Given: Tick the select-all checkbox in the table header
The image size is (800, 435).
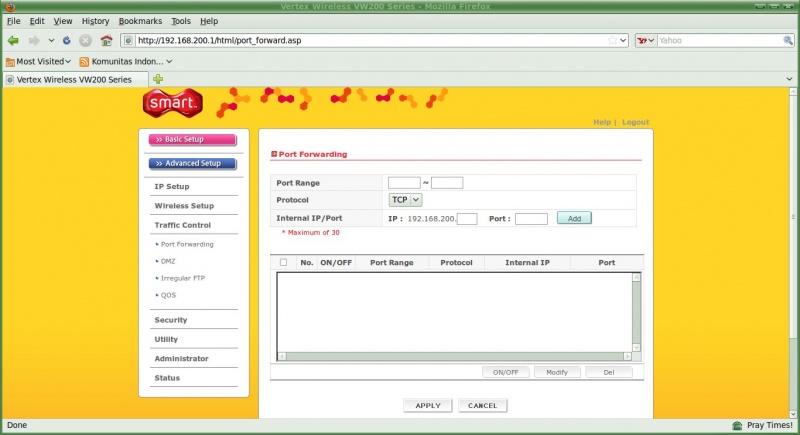Looking at the screenshot, I should pyautogui.click(x=283, y=263).
